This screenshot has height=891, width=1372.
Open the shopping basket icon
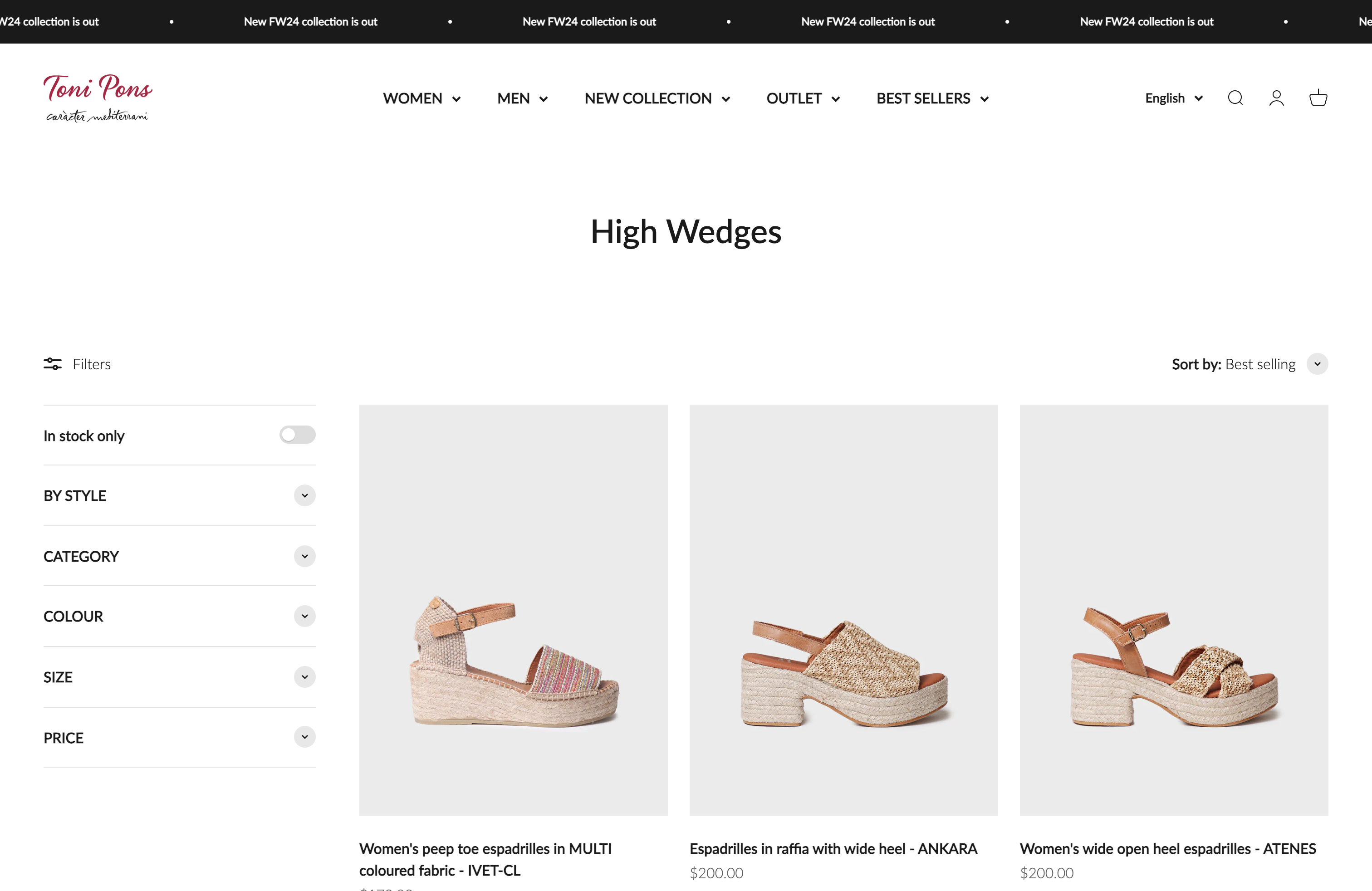1318,98
